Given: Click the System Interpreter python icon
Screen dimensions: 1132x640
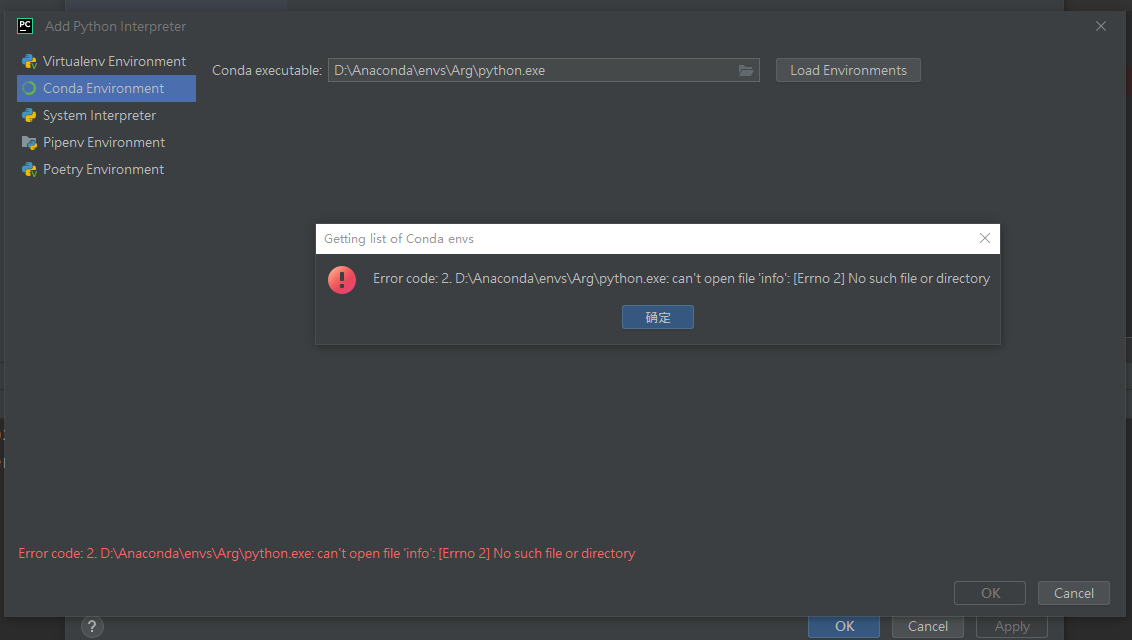Looking at the screenshot, I should click(x=29, y=115).
